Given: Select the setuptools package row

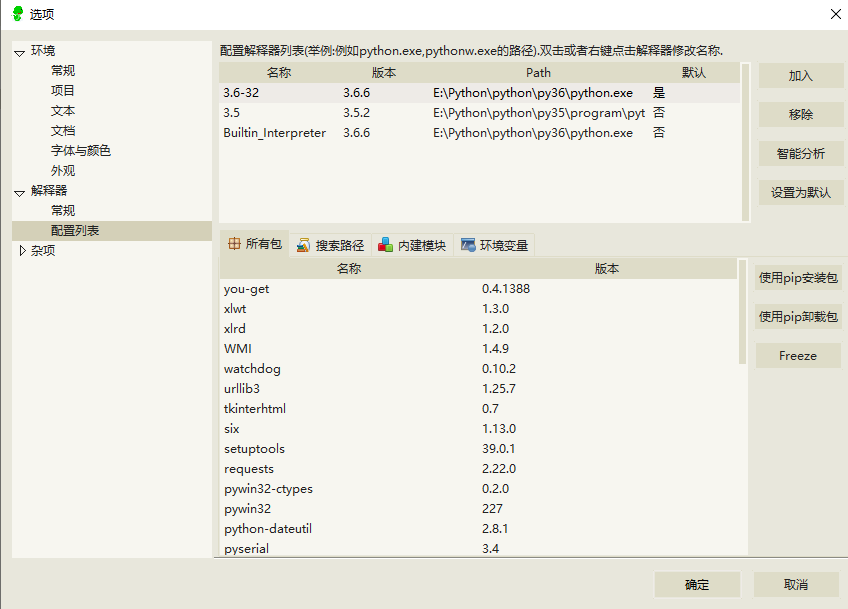Looking at the screenshot, I should [479, 449].
